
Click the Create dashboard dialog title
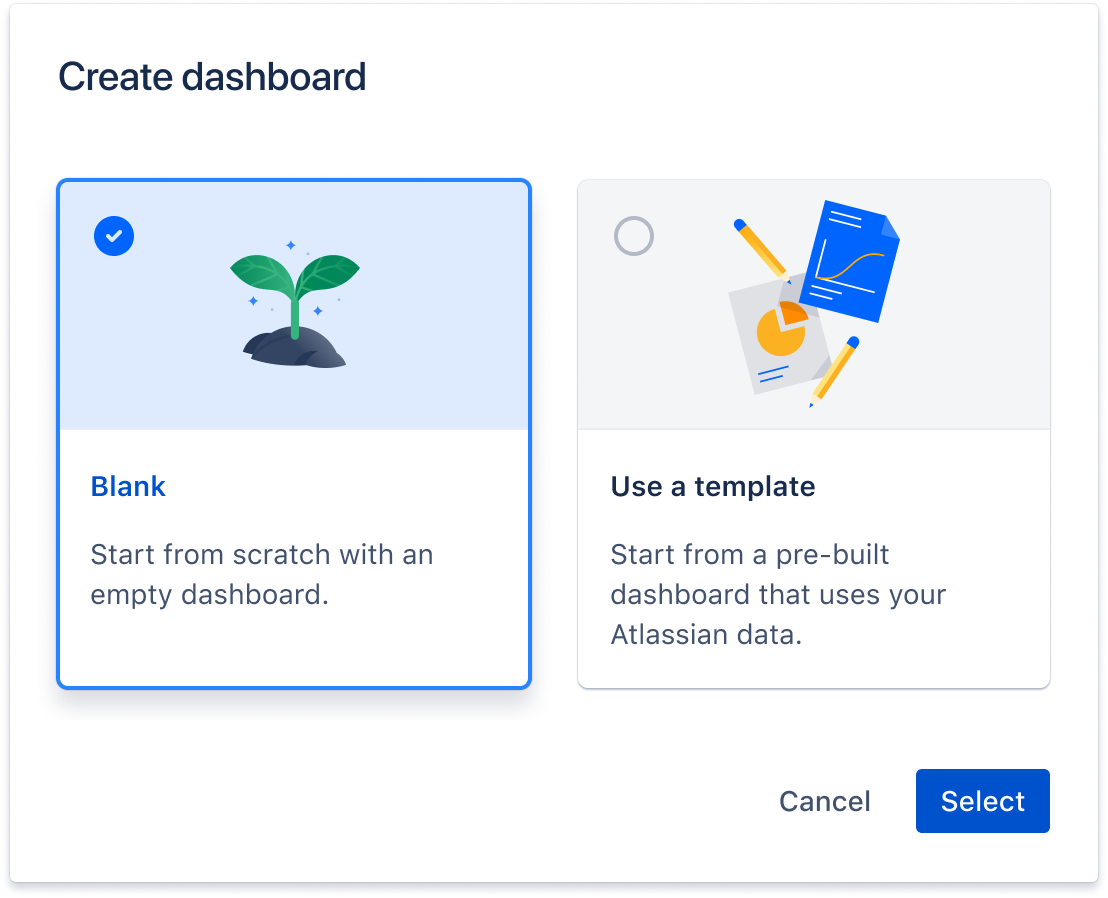[213, 76]
